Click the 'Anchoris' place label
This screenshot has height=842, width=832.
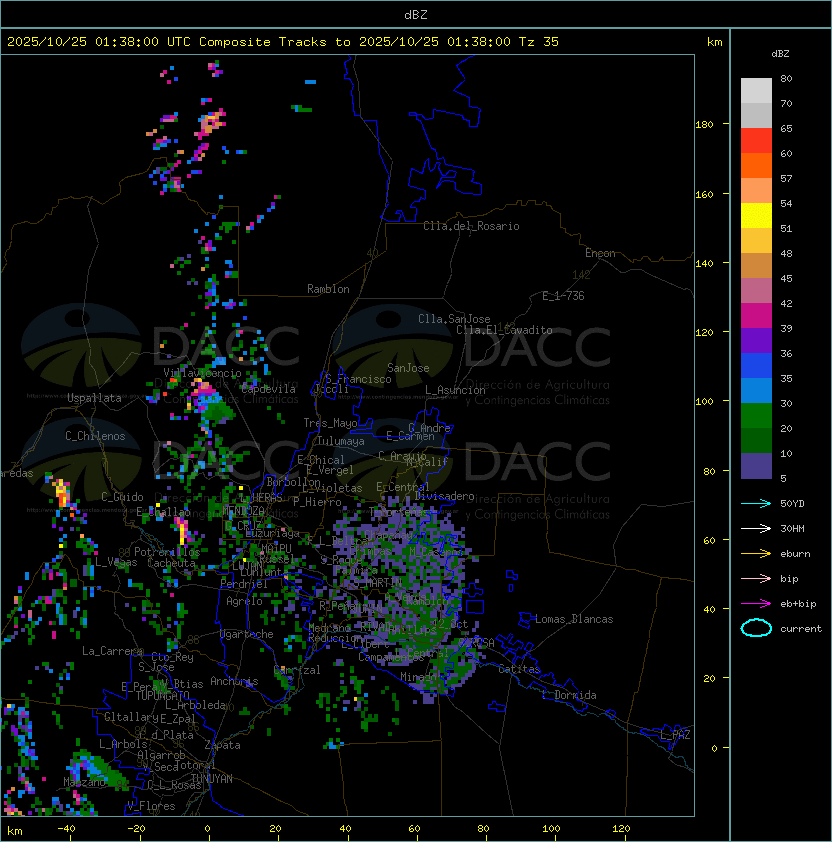point(234,681)
